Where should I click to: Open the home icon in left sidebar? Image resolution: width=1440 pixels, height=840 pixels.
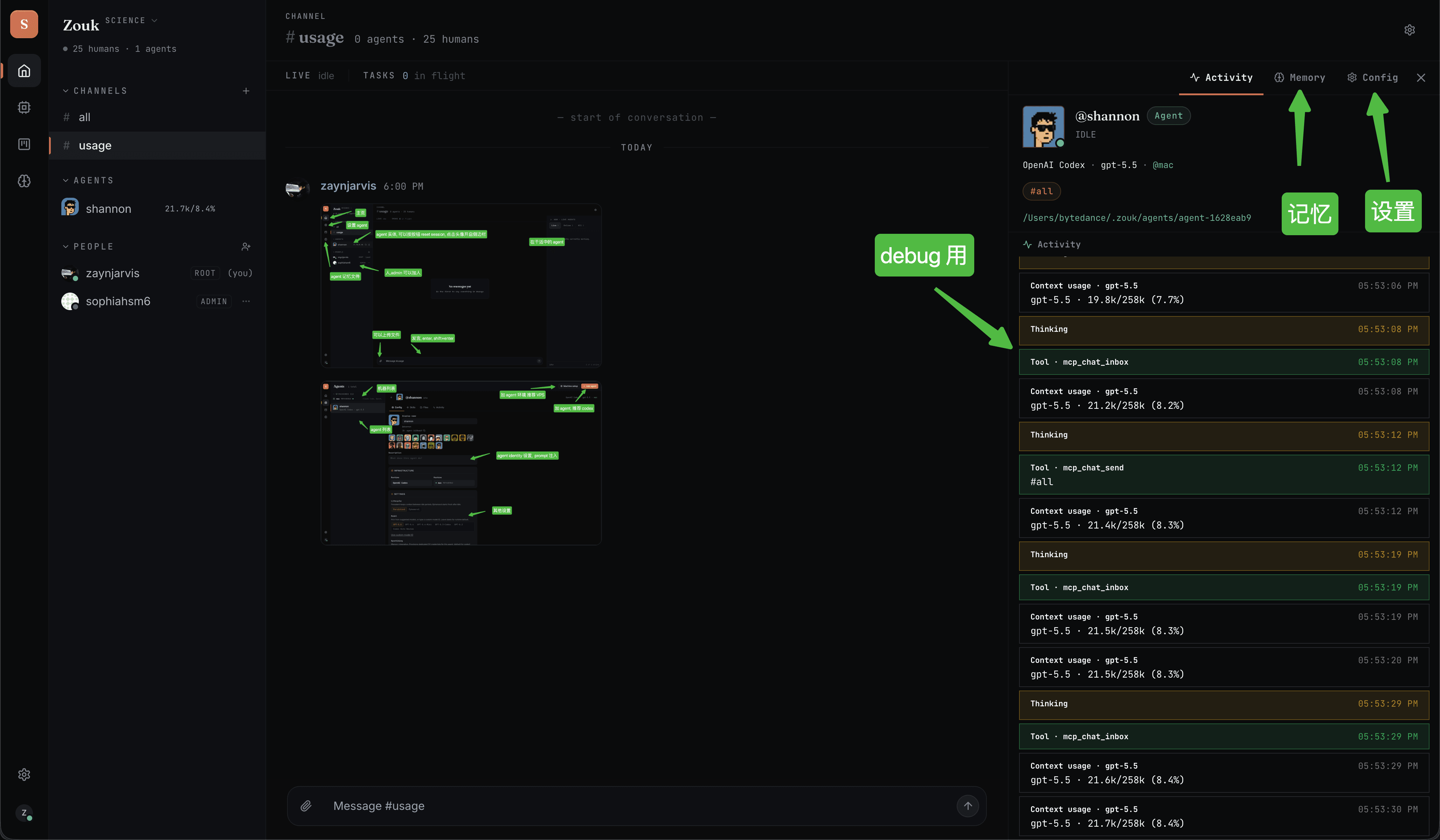tap(24, 71)
